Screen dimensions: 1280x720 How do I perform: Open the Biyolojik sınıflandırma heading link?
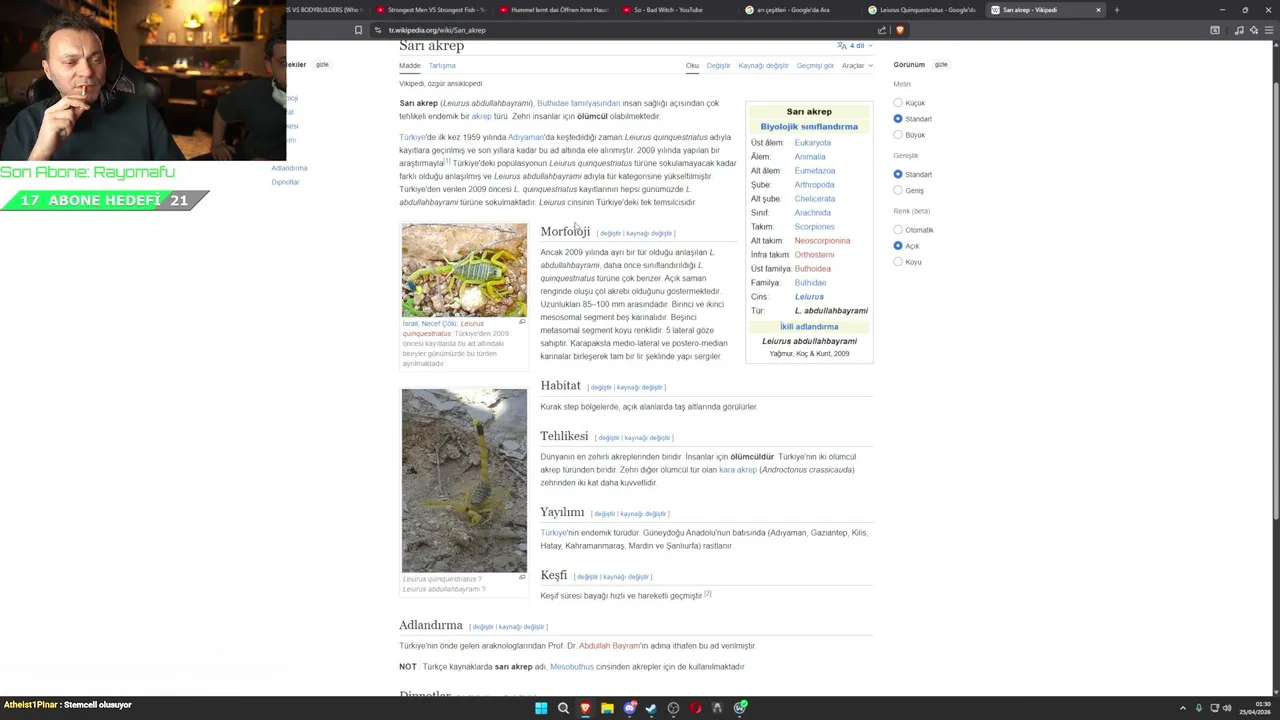tap(809, 127)
